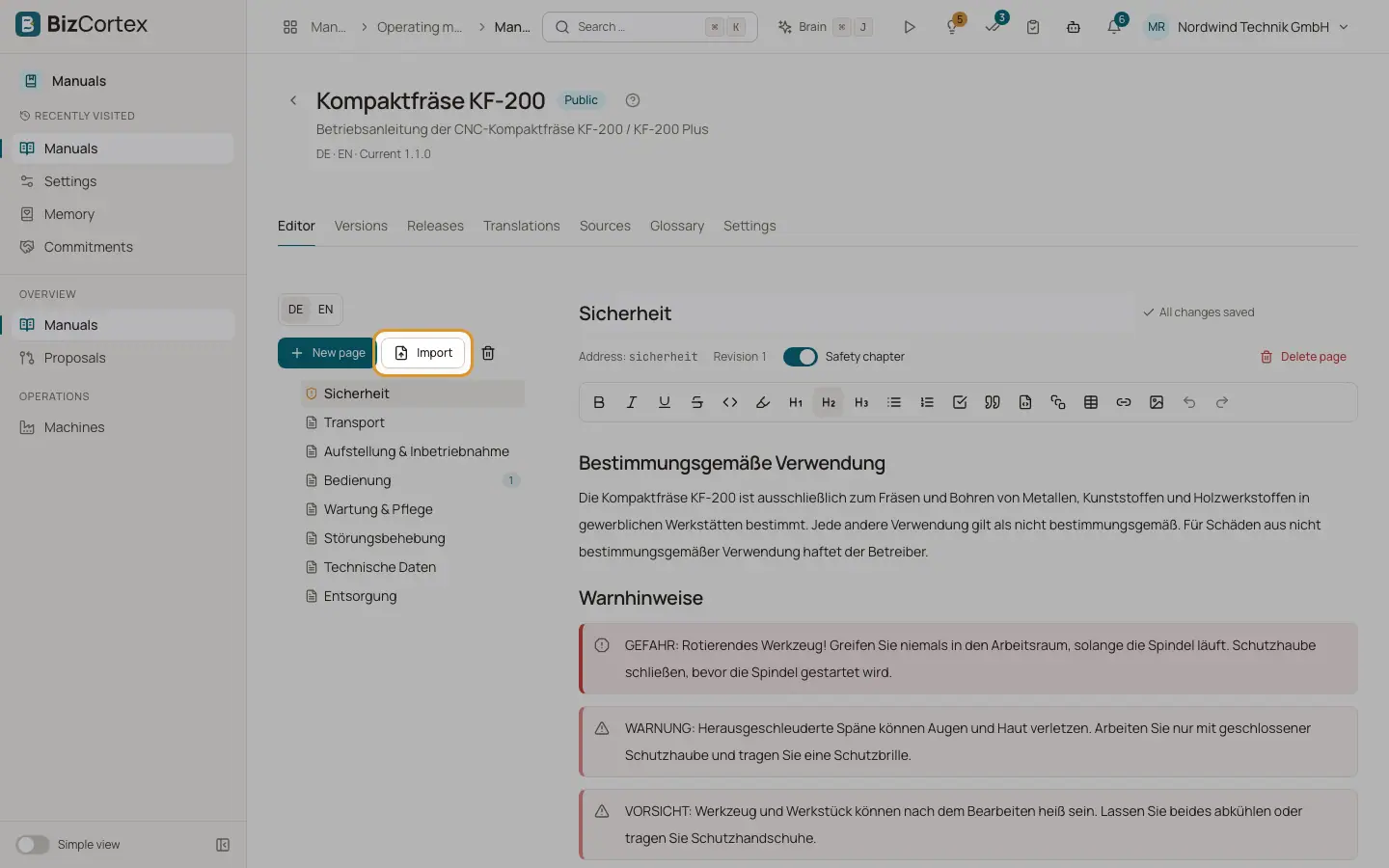Open the Nordwind Technik GmbH account dropdown
Image resolution: width=1389 pixels, height=868 pixels.
[1246, 27]
